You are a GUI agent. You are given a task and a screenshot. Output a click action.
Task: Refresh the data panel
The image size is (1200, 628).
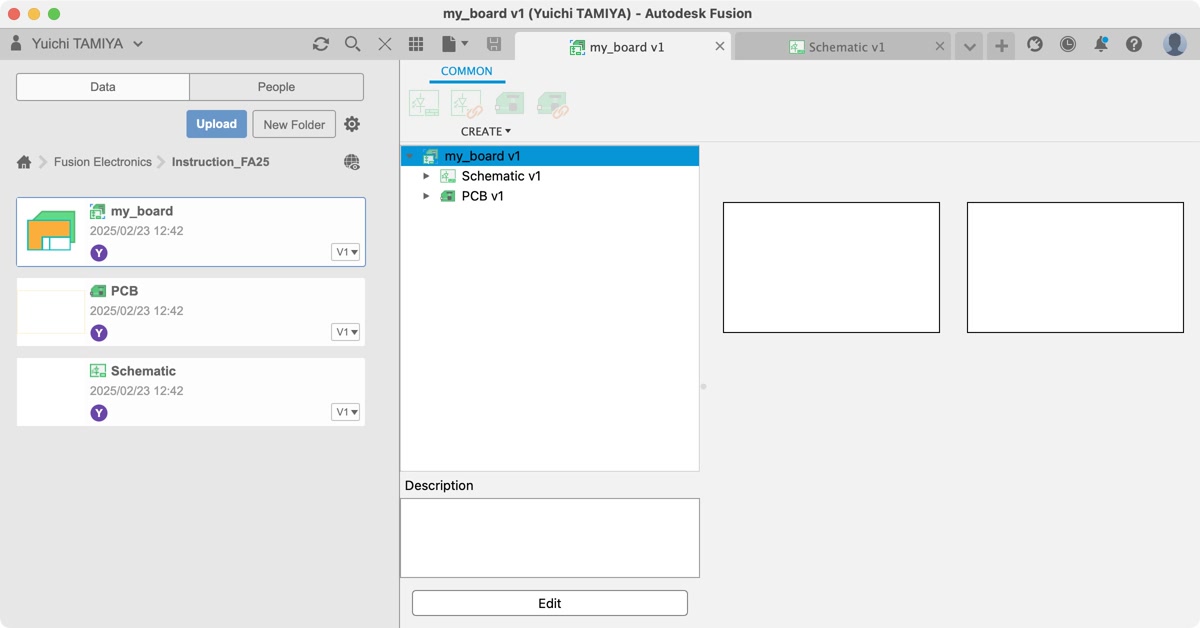click(321, 44)
